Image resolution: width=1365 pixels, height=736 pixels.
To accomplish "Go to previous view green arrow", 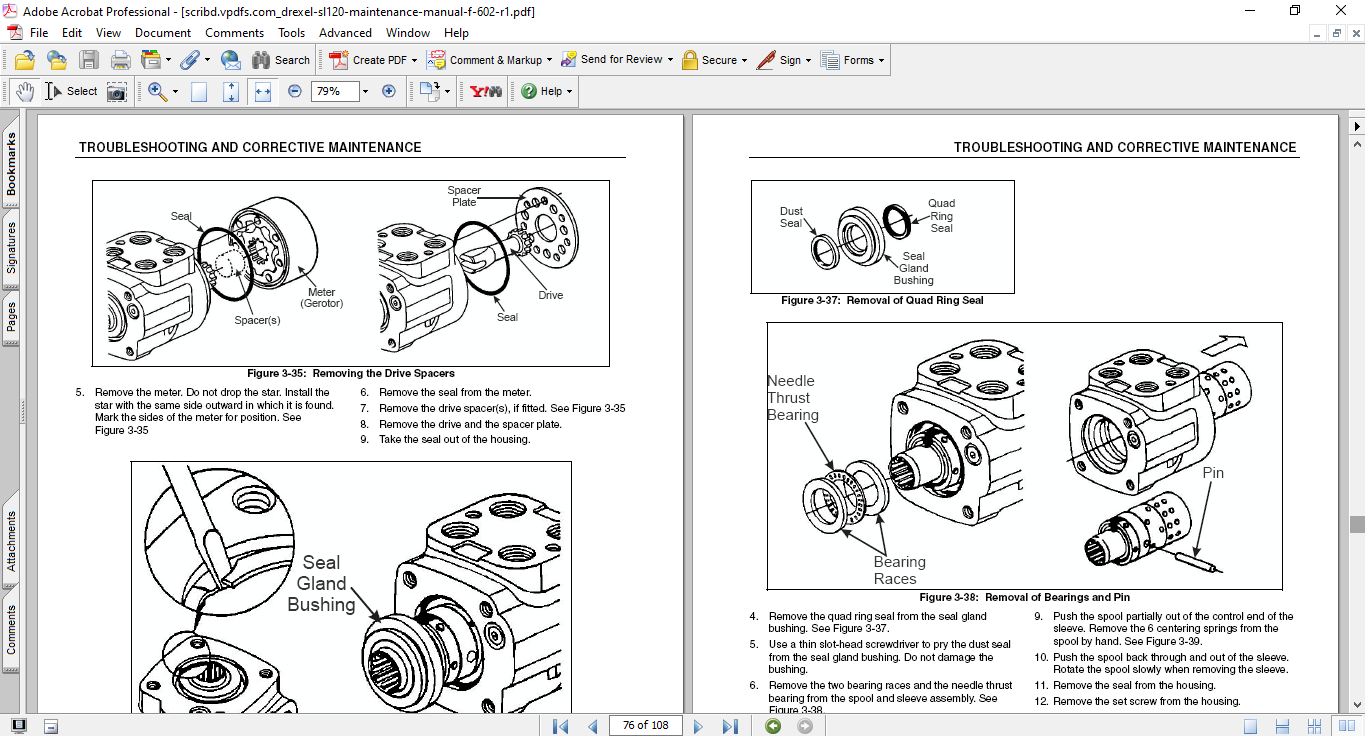I will pyautogui.click(x=773, y=725).
